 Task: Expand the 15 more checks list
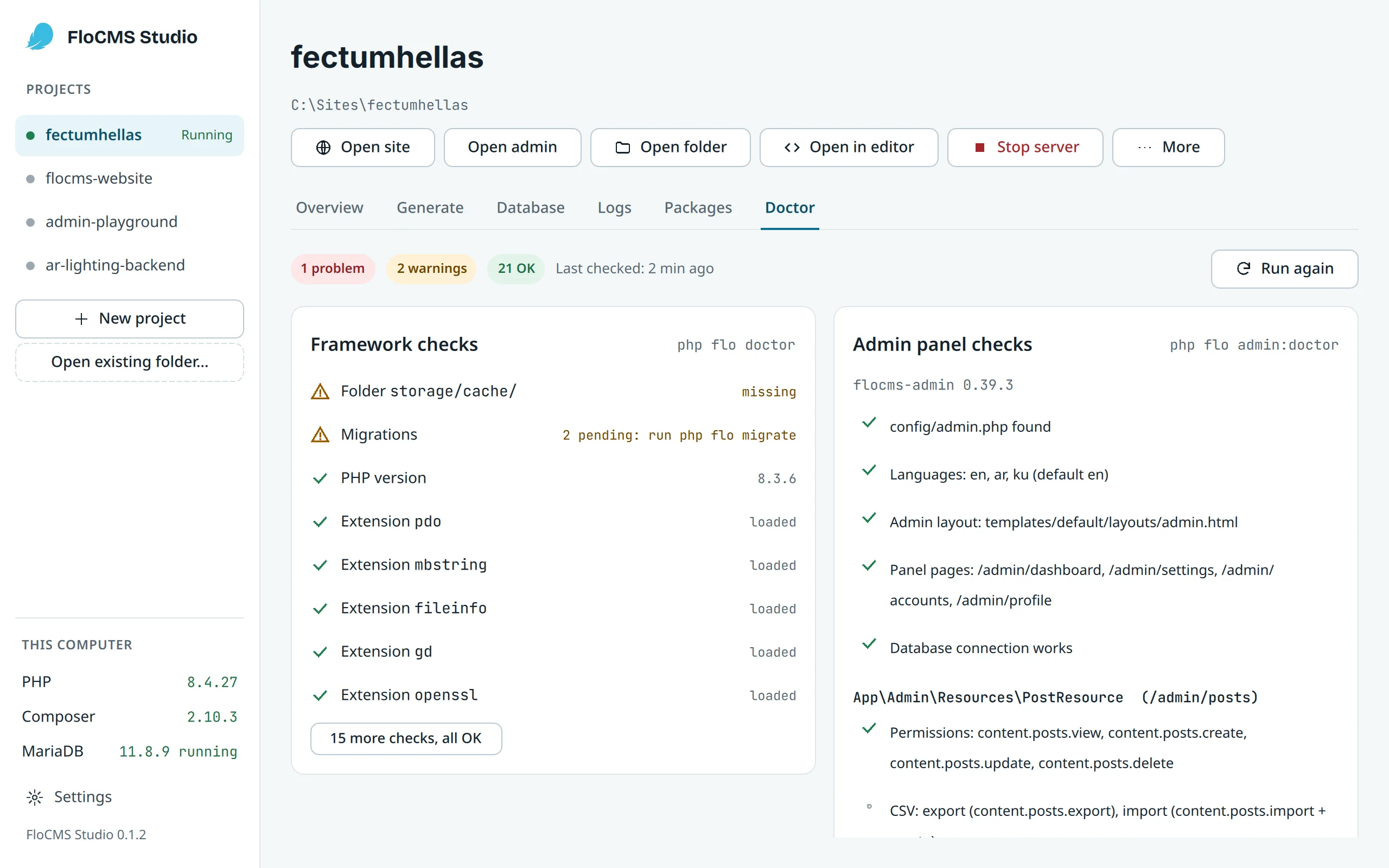tap(406, 738)
